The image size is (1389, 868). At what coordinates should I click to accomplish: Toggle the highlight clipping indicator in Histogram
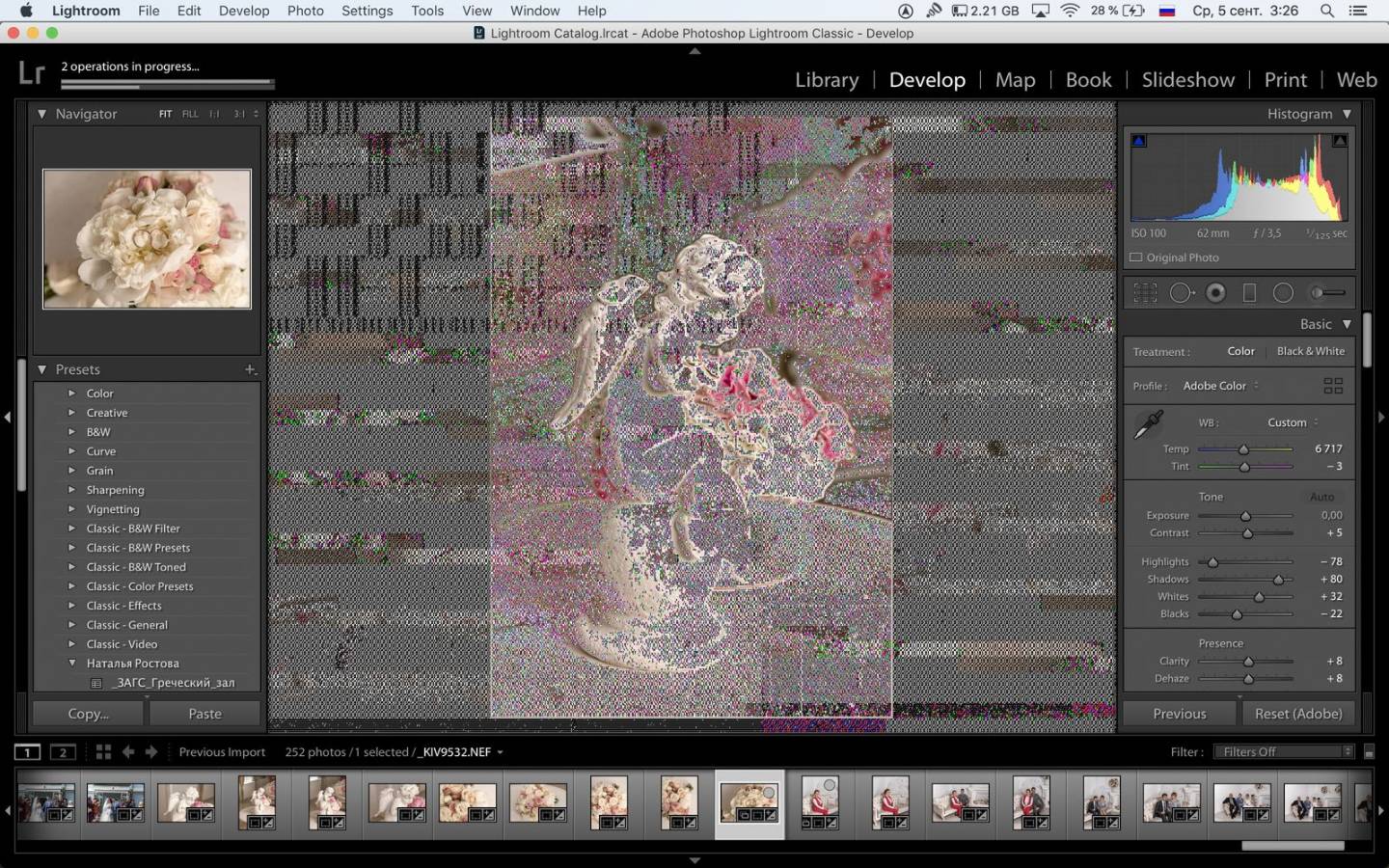point(1340,141)
